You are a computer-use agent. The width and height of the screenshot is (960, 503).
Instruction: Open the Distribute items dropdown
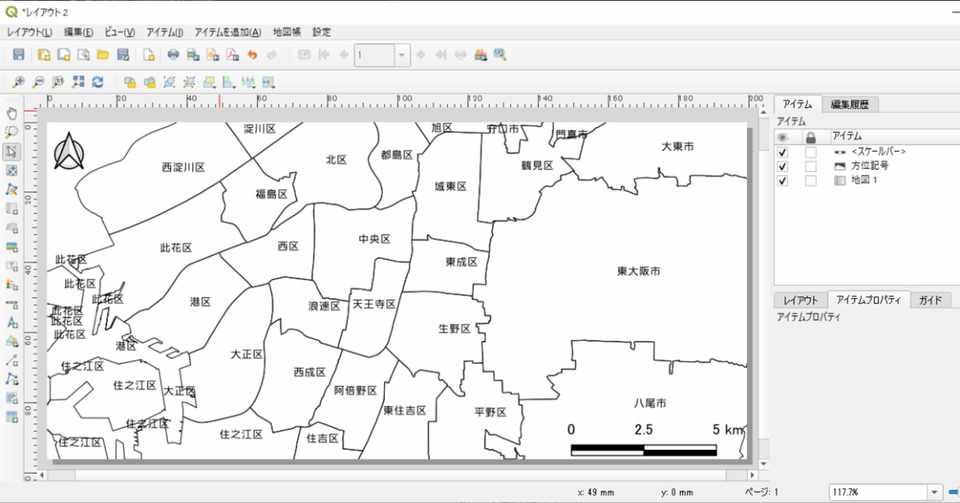pyautogui.click(x=249, y=82)
